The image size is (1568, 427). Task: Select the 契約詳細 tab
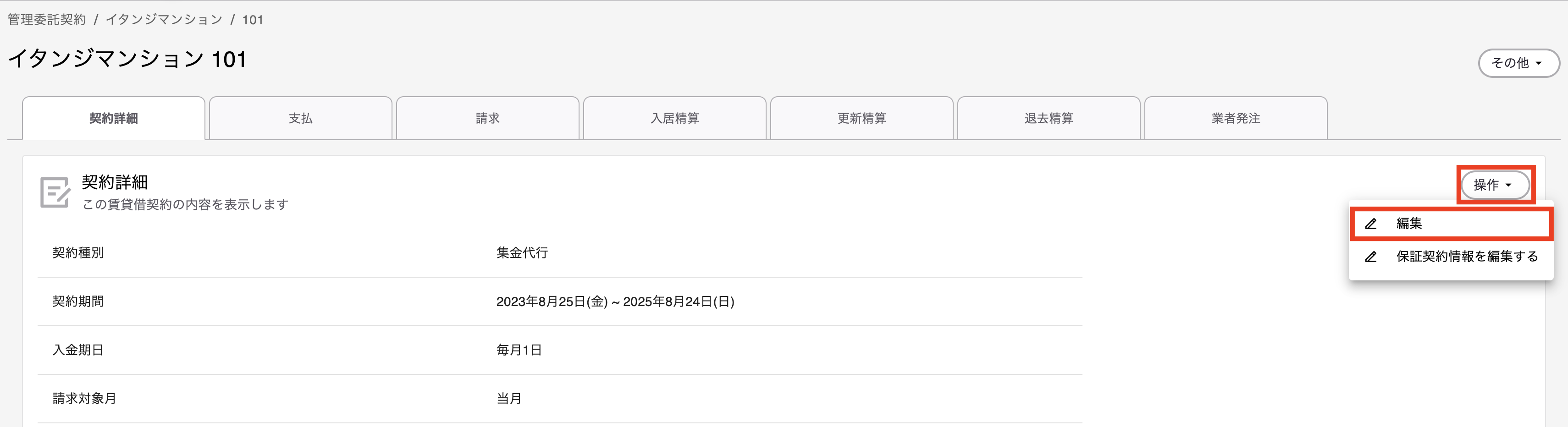(x=114, y=119)
